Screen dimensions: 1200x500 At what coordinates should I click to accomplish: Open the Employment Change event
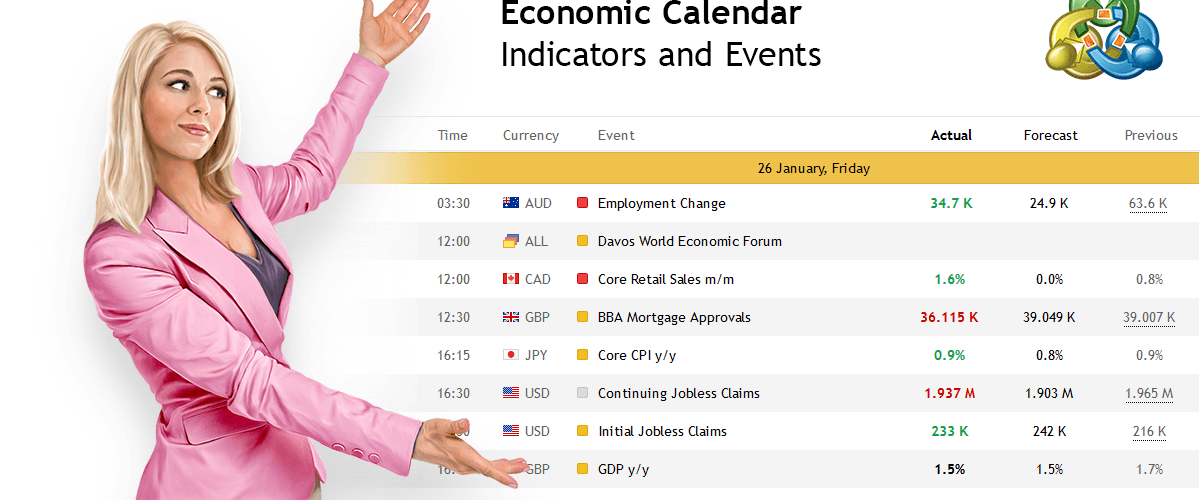click(661, 203)
